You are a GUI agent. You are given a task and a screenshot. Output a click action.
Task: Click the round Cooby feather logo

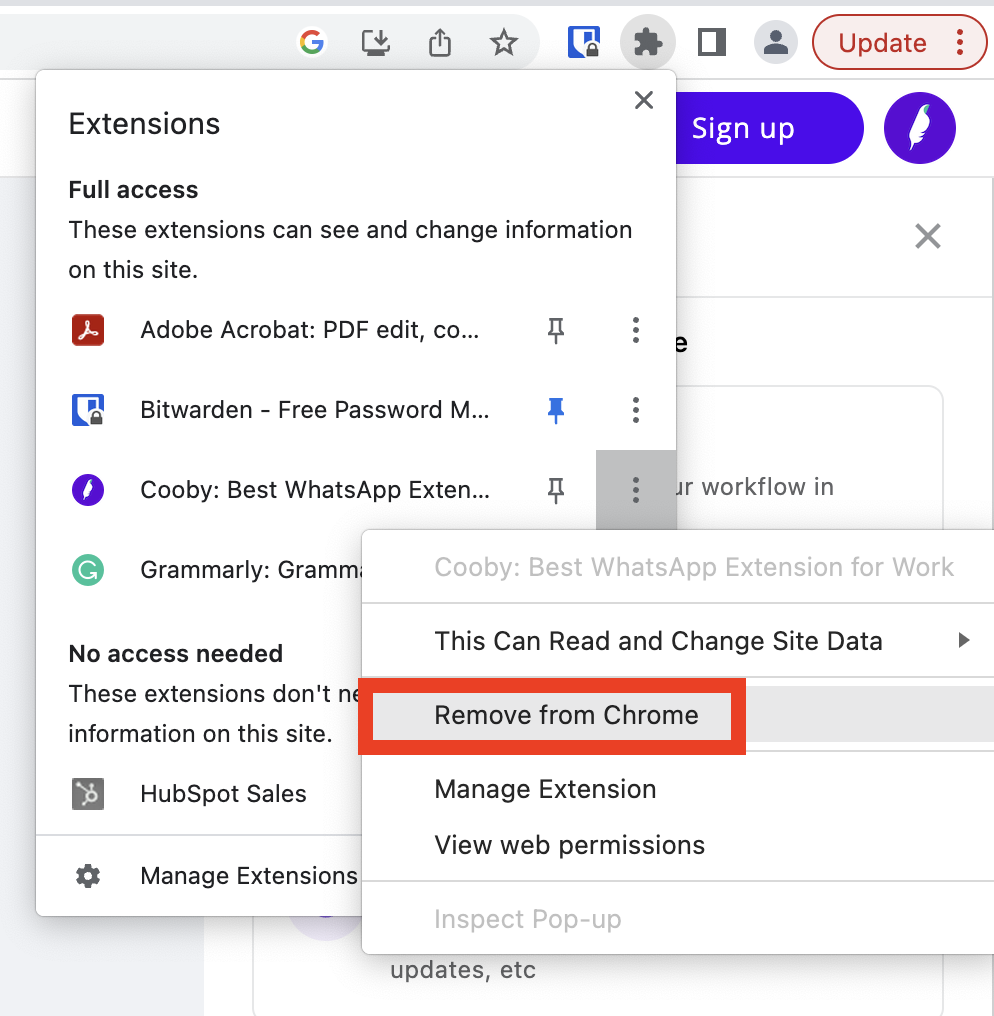tap(919, 128)
